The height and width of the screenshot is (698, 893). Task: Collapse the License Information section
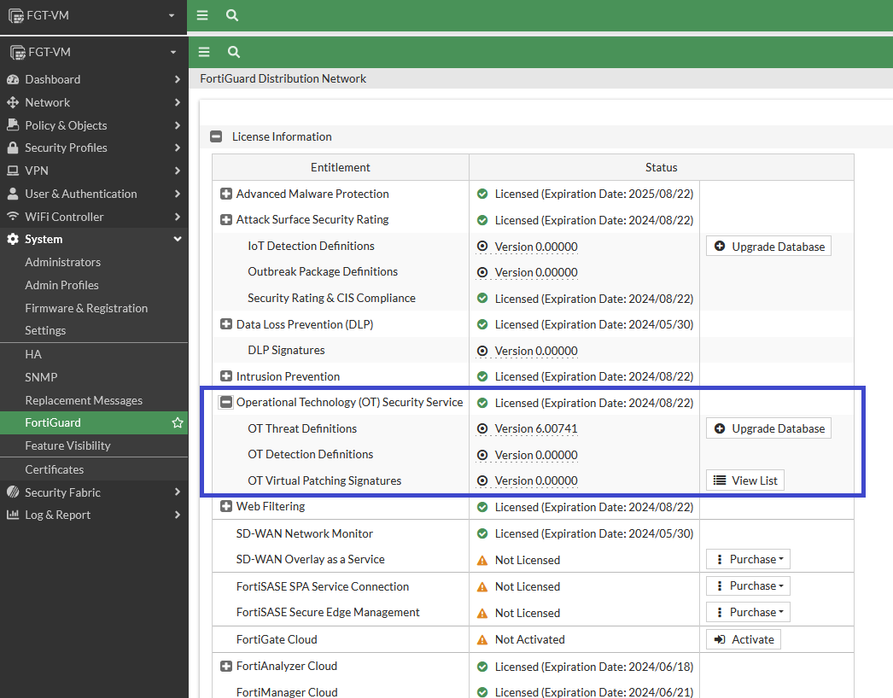point(216,137)
